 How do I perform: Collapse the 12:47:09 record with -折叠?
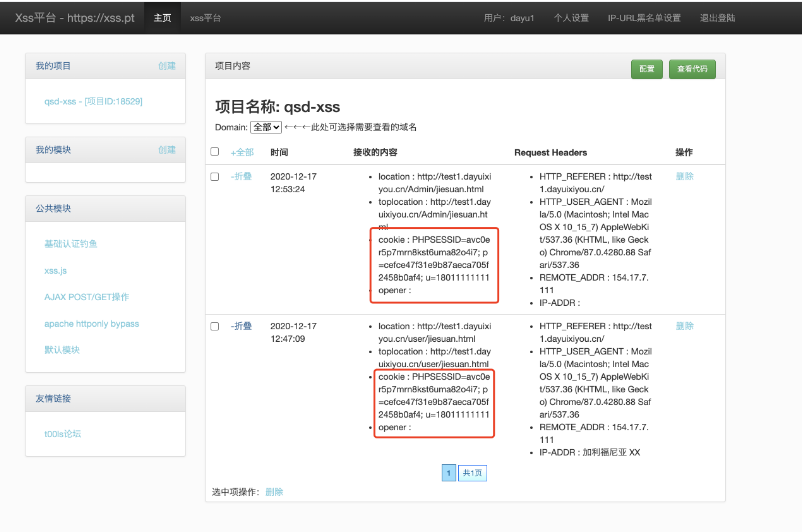pos(241,326)
